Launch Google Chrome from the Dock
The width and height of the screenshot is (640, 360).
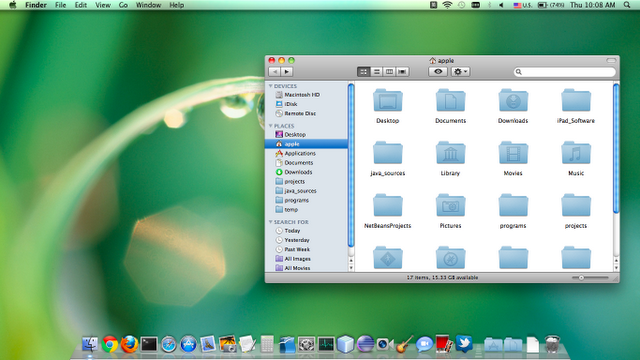(x=110, y=344)
